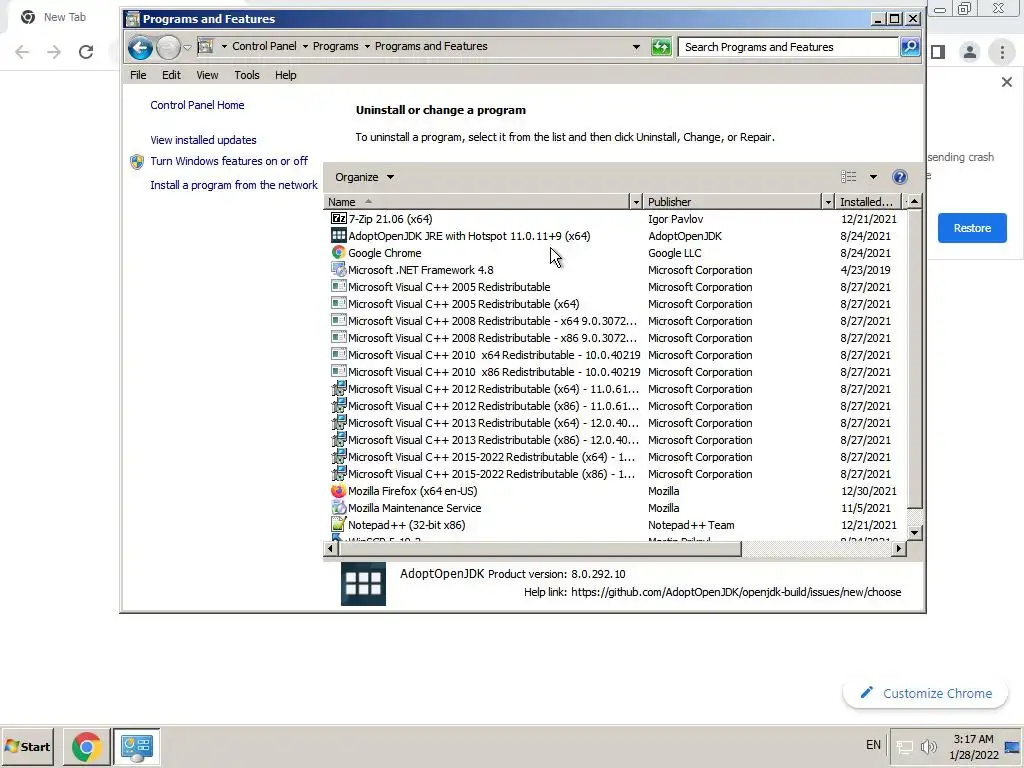Screen dimensions: 1024x768
Task: Sort by the Installed On column header
Action: pos(867,202)
